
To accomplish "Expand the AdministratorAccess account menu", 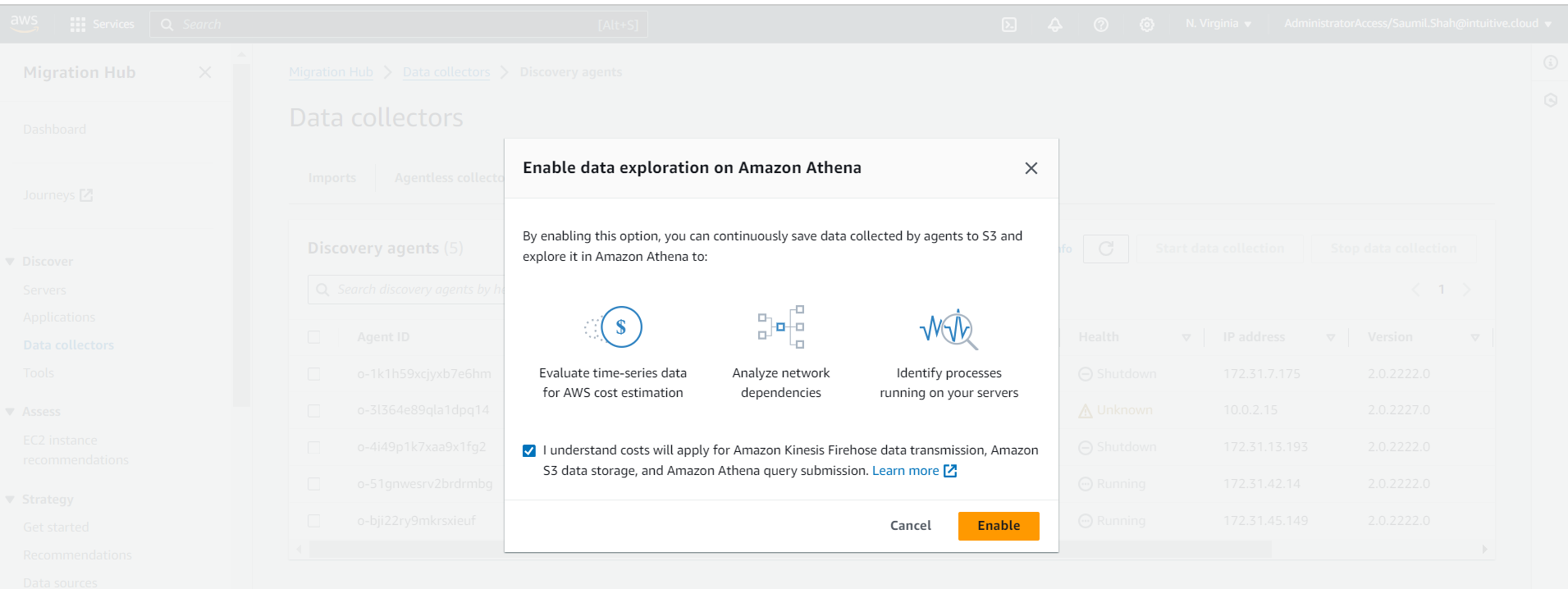I will point(1417,24).
